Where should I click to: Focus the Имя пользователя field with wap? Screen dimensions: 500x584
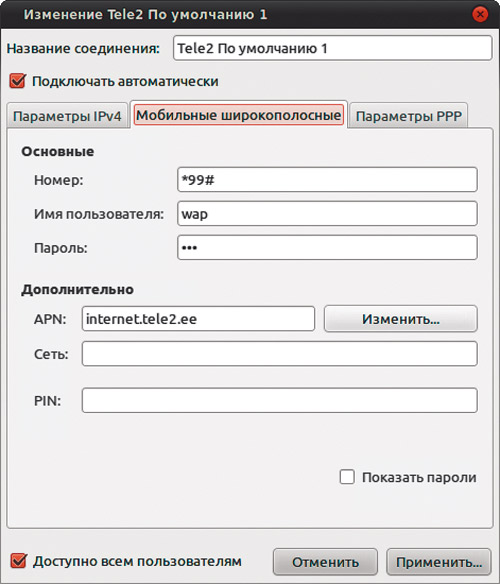(327, 214)
